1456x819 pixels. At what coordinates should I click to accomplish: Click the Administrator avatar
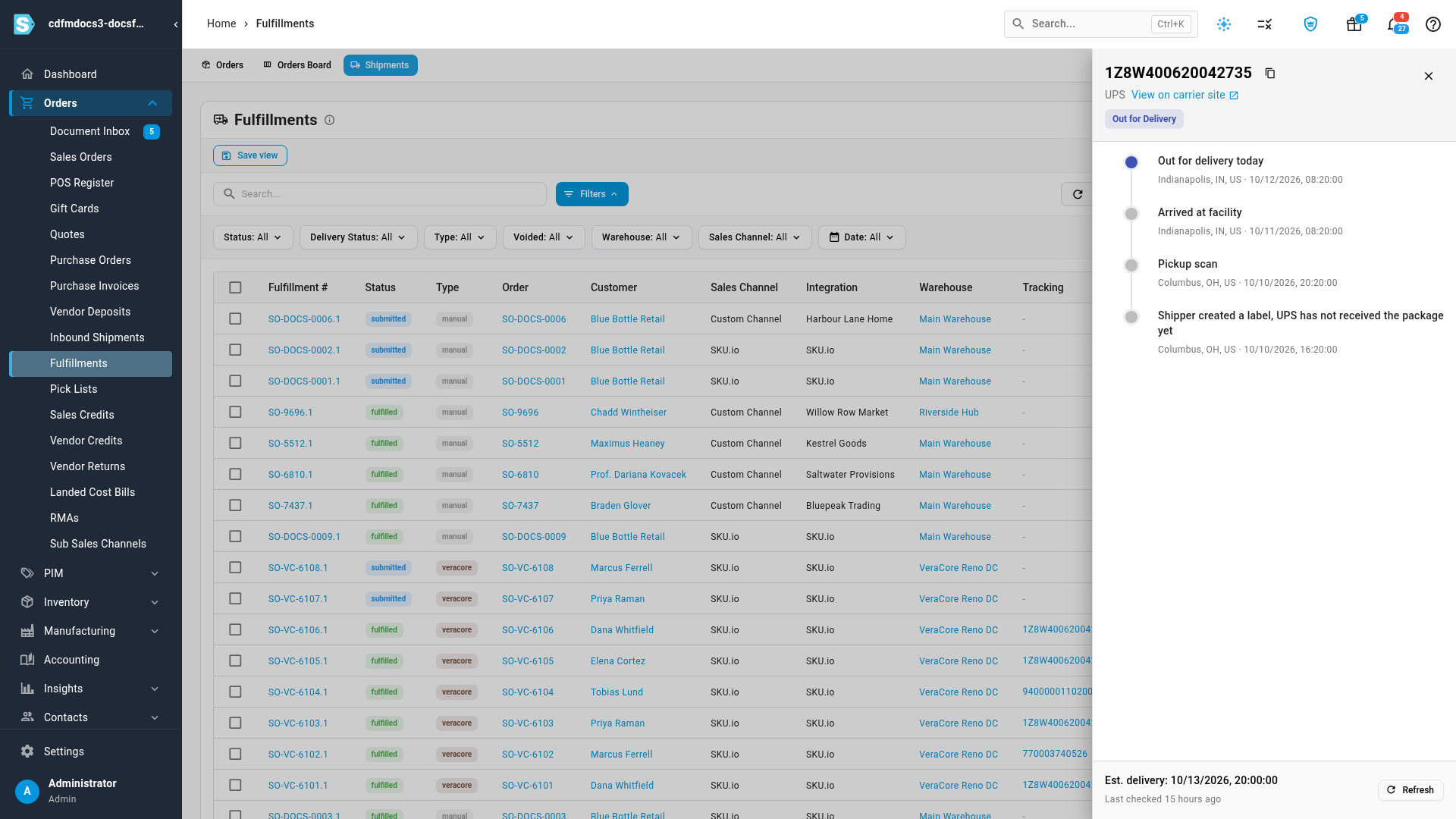(x=27, y=791)
